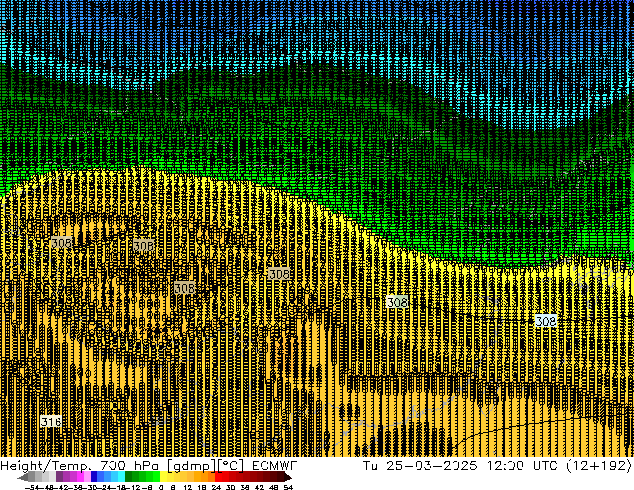Click the '(12+192)' forecast step text

(x=599, y=466)
